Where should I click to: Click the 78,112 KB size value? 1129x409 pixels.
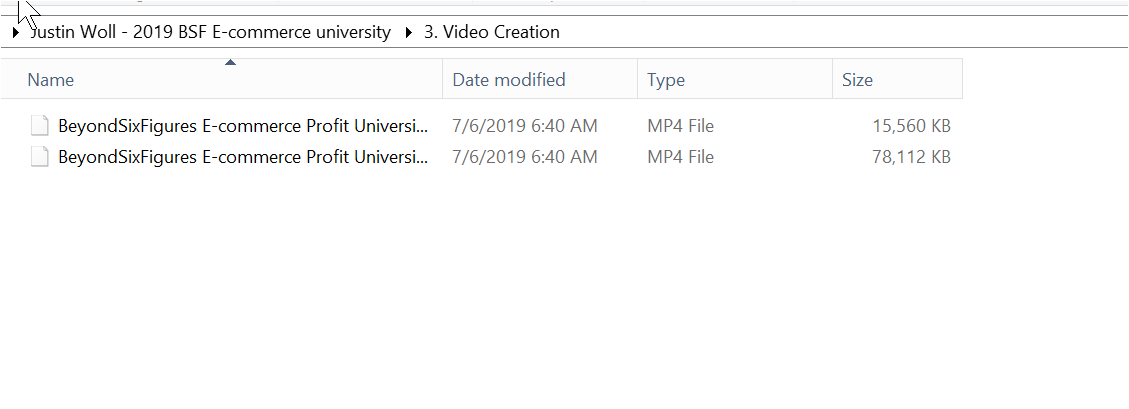911,157
